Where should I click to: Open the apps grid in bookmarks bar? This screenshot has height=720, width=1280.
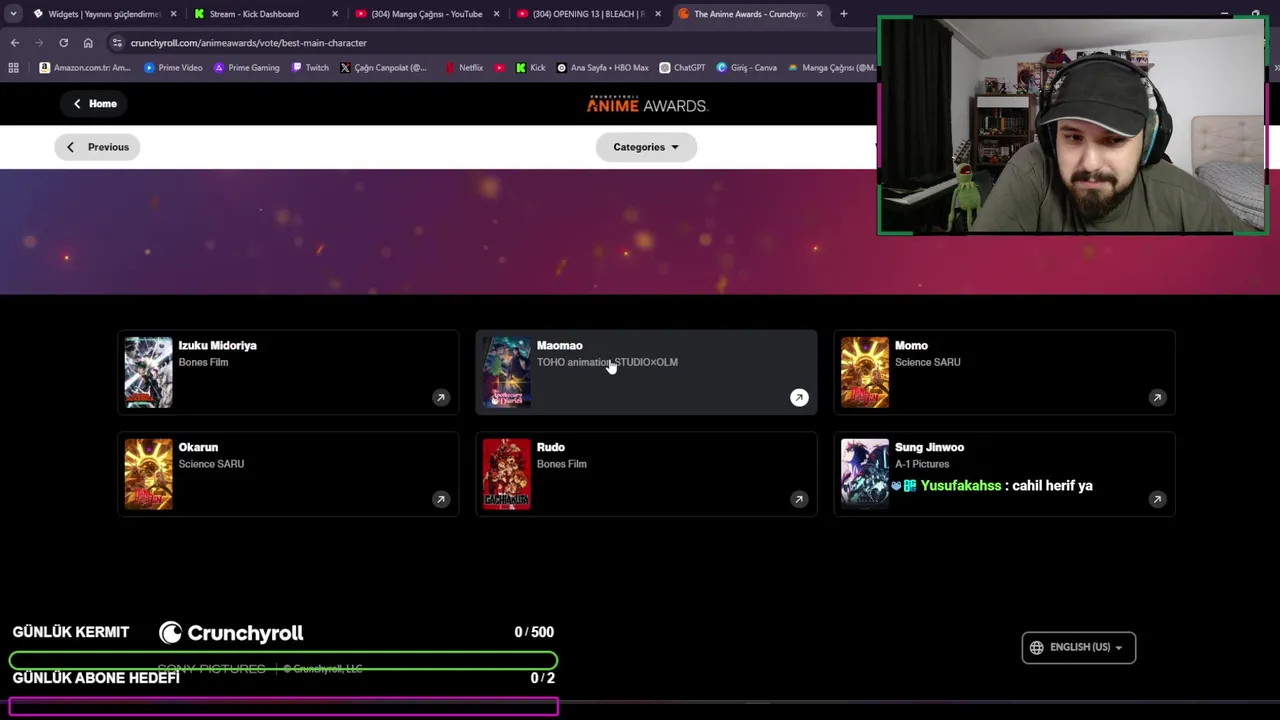[x=13, y=68]
